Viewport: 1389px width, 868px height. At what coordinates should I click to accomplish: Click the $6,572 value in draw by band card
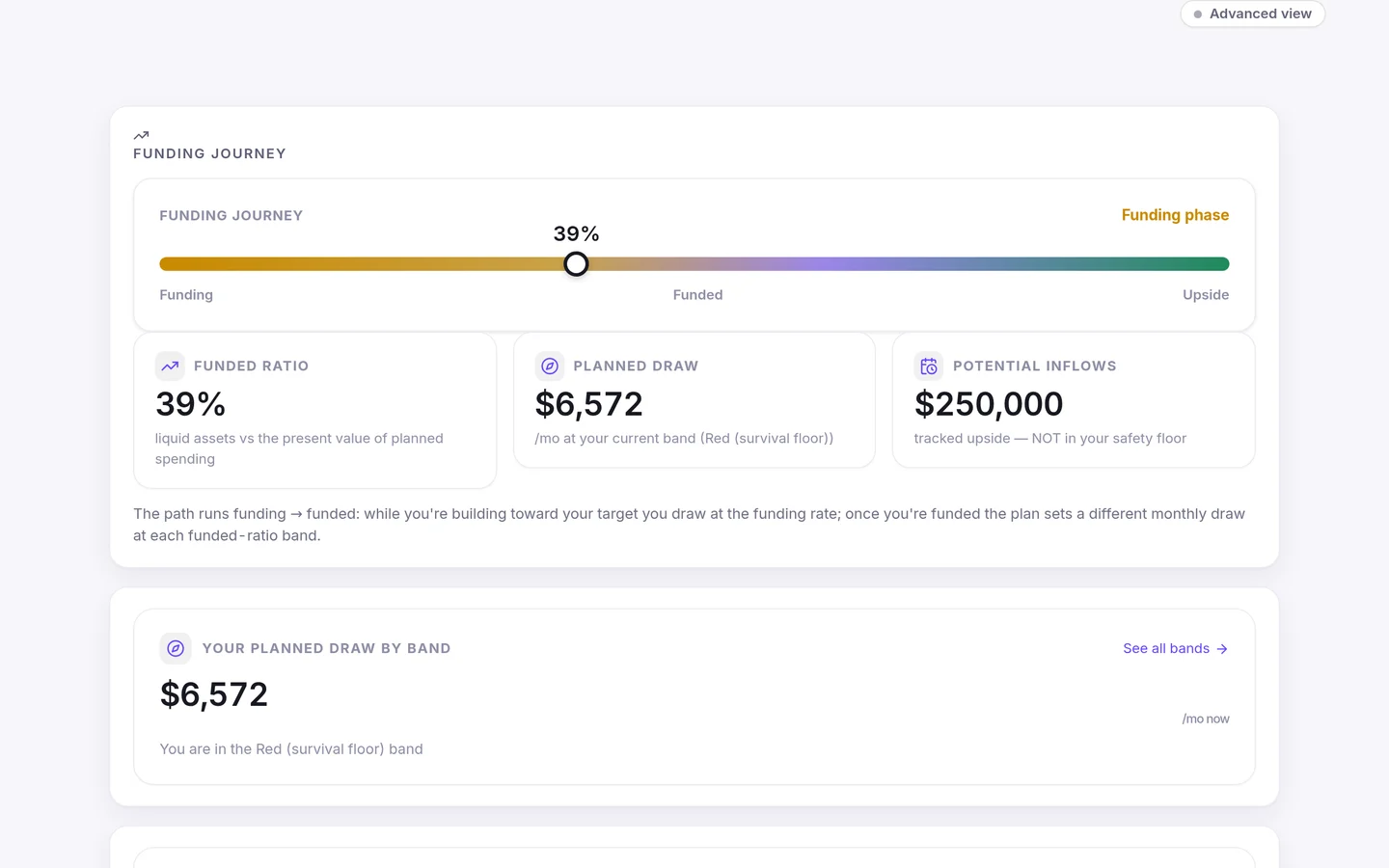[214, 694]
